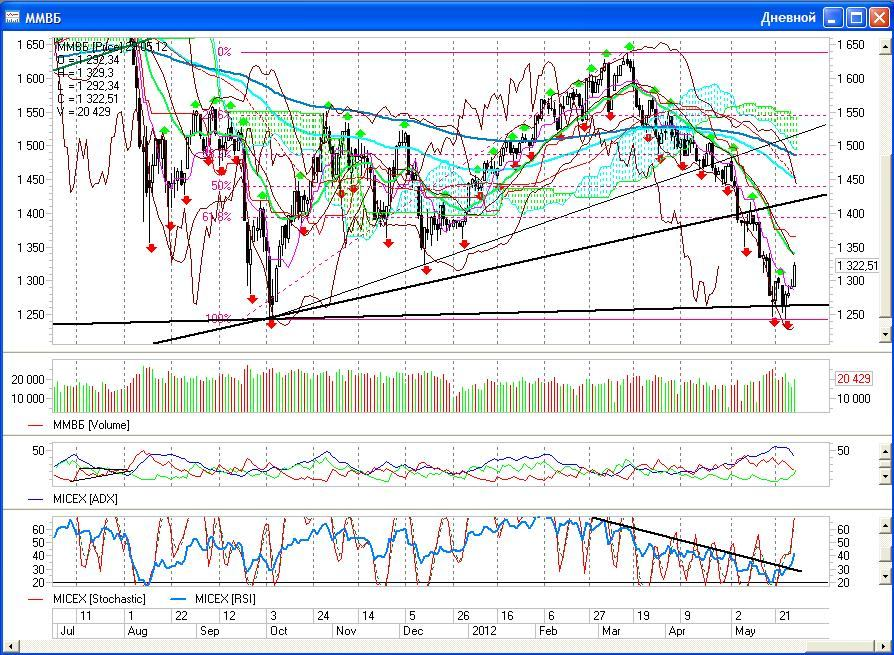Image resolution: width=894 pixels, height=655 pixels.
Task: Click the current price tag 1 322,51
Action: [x=858, y=266]
